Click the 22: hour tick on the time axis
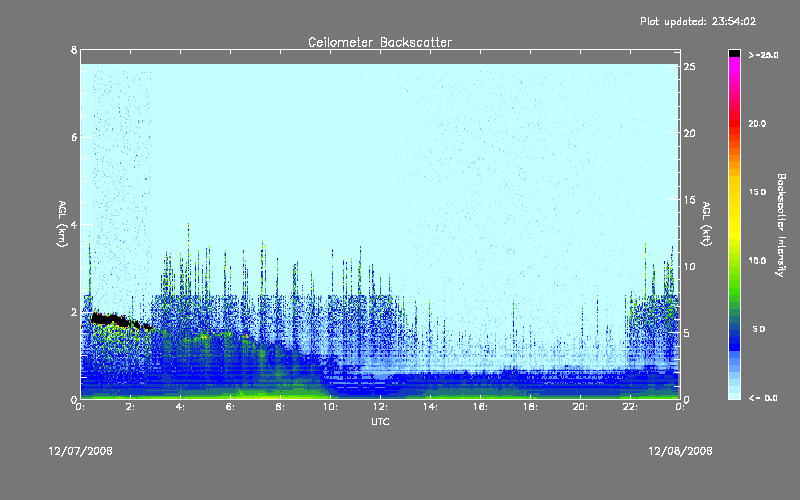800x500 pixels. (630, 407)
